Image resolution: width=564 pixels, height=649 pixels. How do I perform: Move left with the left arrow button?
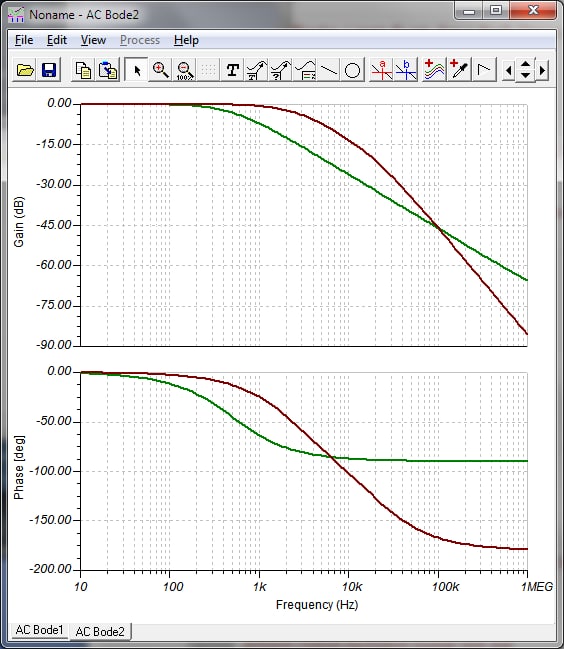click(509, 70)
